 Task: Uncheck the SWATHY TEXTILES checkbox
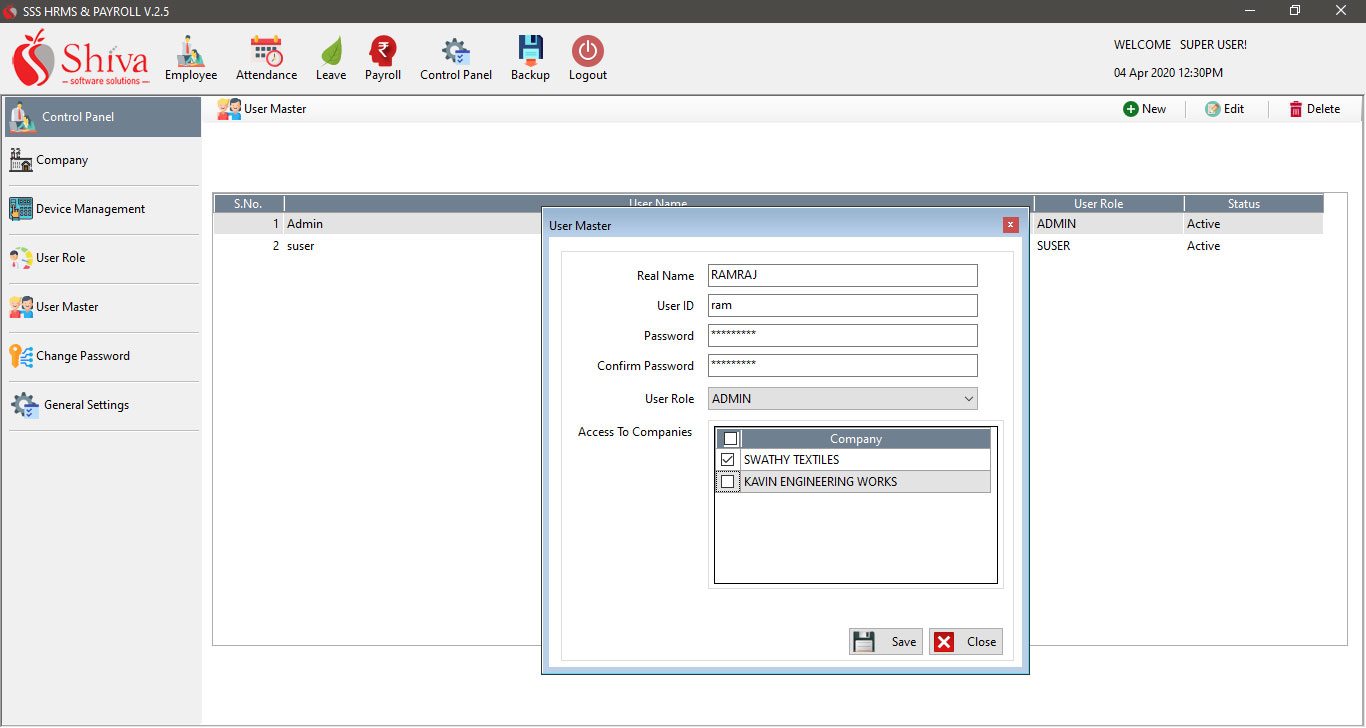pyautogui.click(x=728, y=460)
